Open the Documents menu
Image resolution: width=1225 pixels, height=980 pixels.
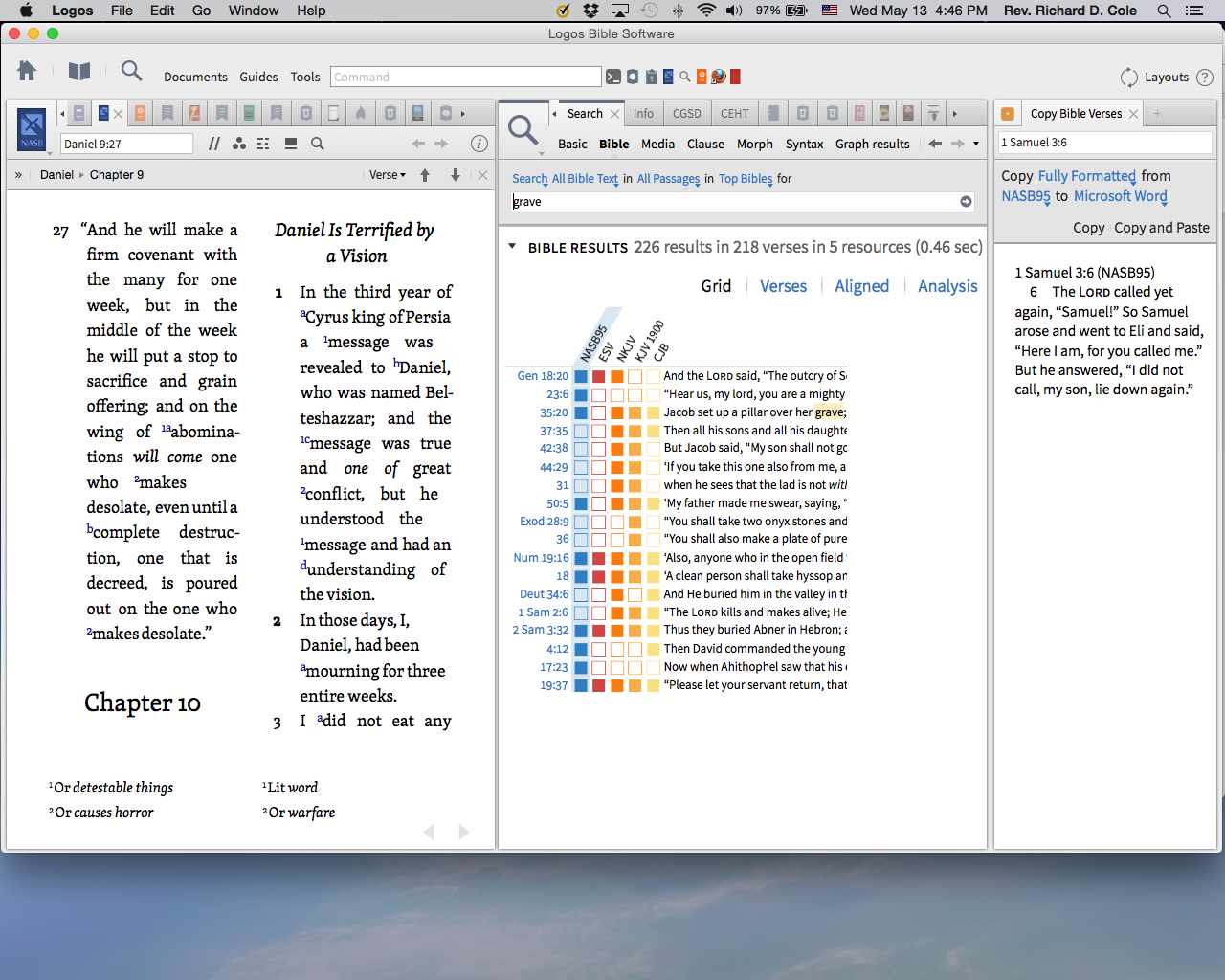(195, 77)
